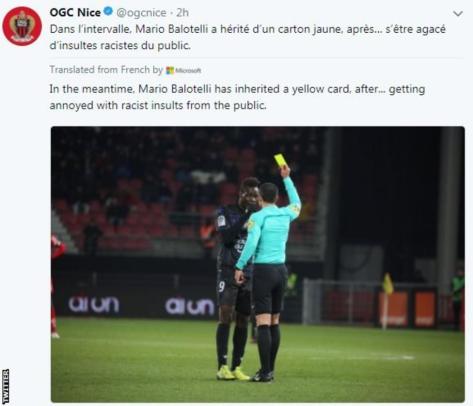Click the vertical TWITTER watermark
Image resolution: width=473 pixels, height=406 pixels.
click(x=5, y=386)
